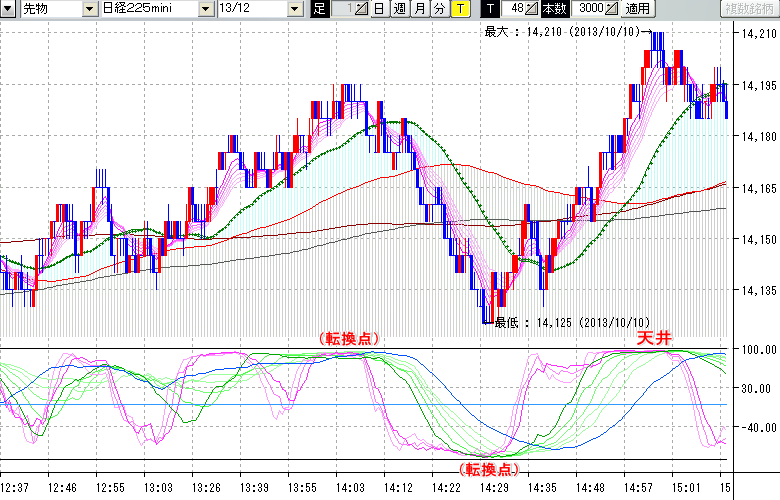Open the 日経225mini instrument dropdown
Viewport: 780px width, 500px height.
(x=206, y=9)
